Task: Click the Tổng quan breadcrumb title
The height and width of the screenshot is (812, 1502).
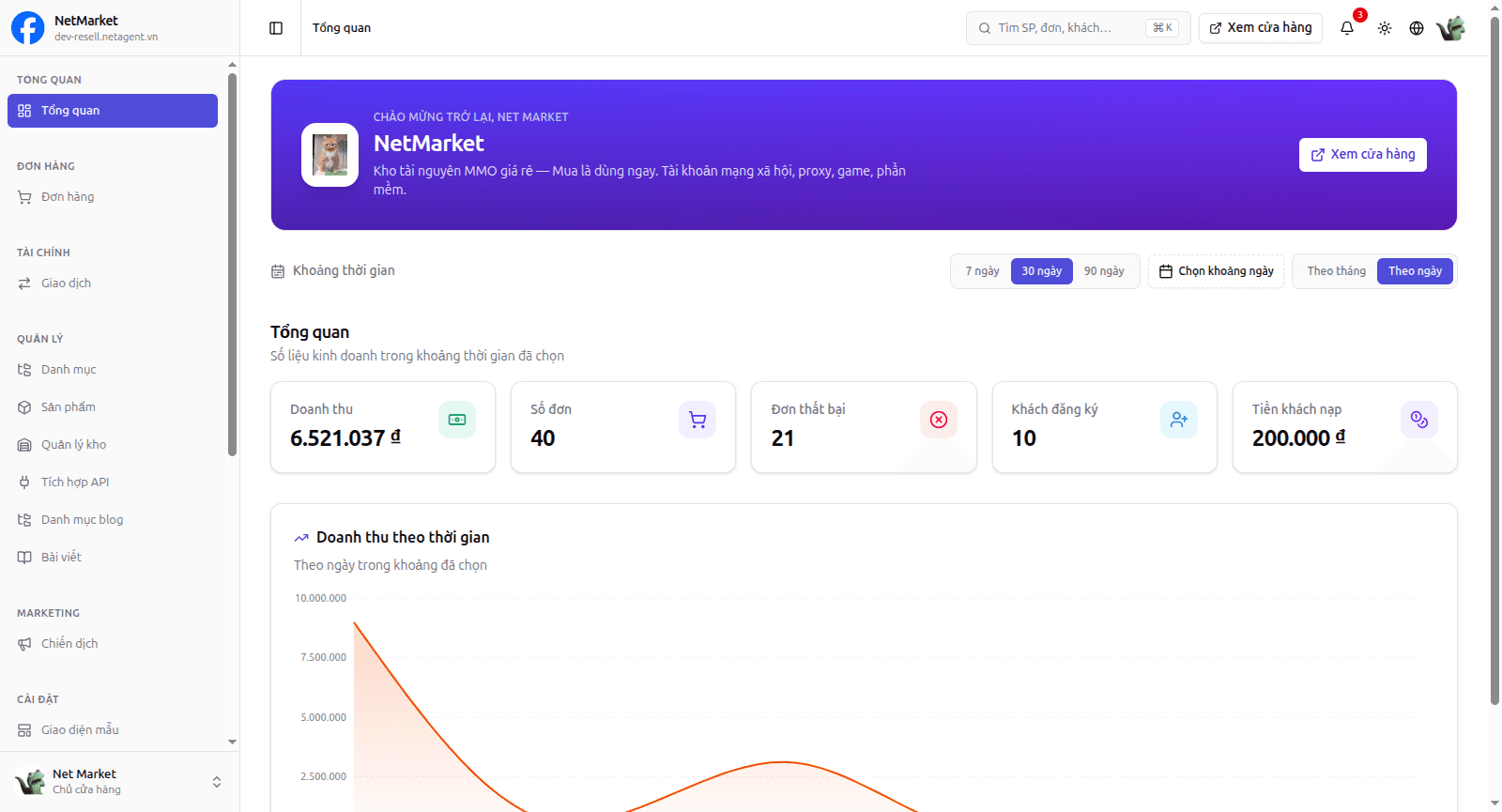Action: tap(342, 28)
